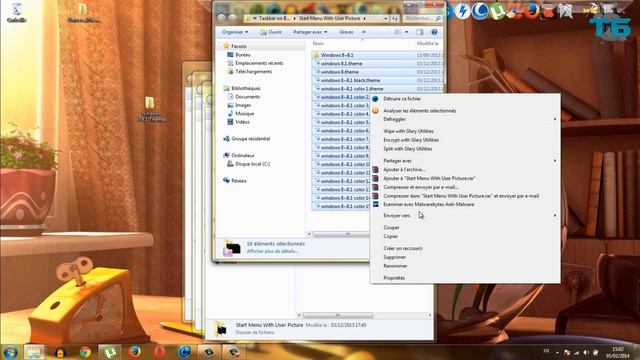The width and height of the screenshot is (640, 360).
Task: Open the blue C icon on the taskbar
Action: pos(184,351)
